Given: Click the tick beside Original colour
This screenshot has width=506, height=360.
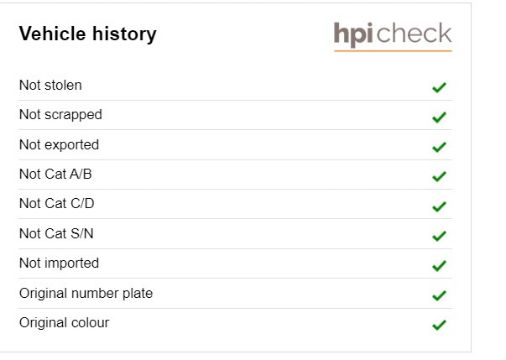Looking at the screenshot, I should [x=439, y=325].
